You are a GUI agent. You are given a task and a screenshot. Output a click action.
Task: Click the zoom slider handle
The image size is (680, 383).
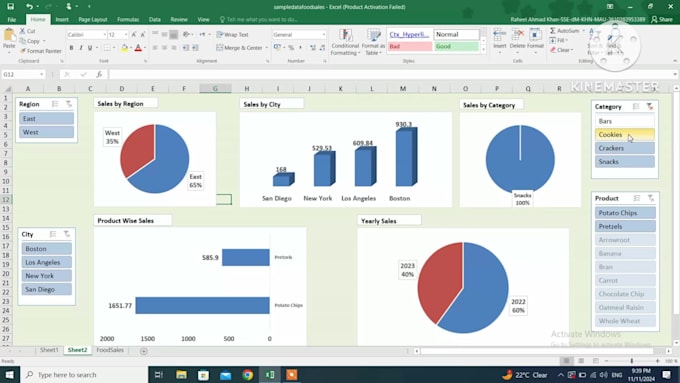click(632, 361)
